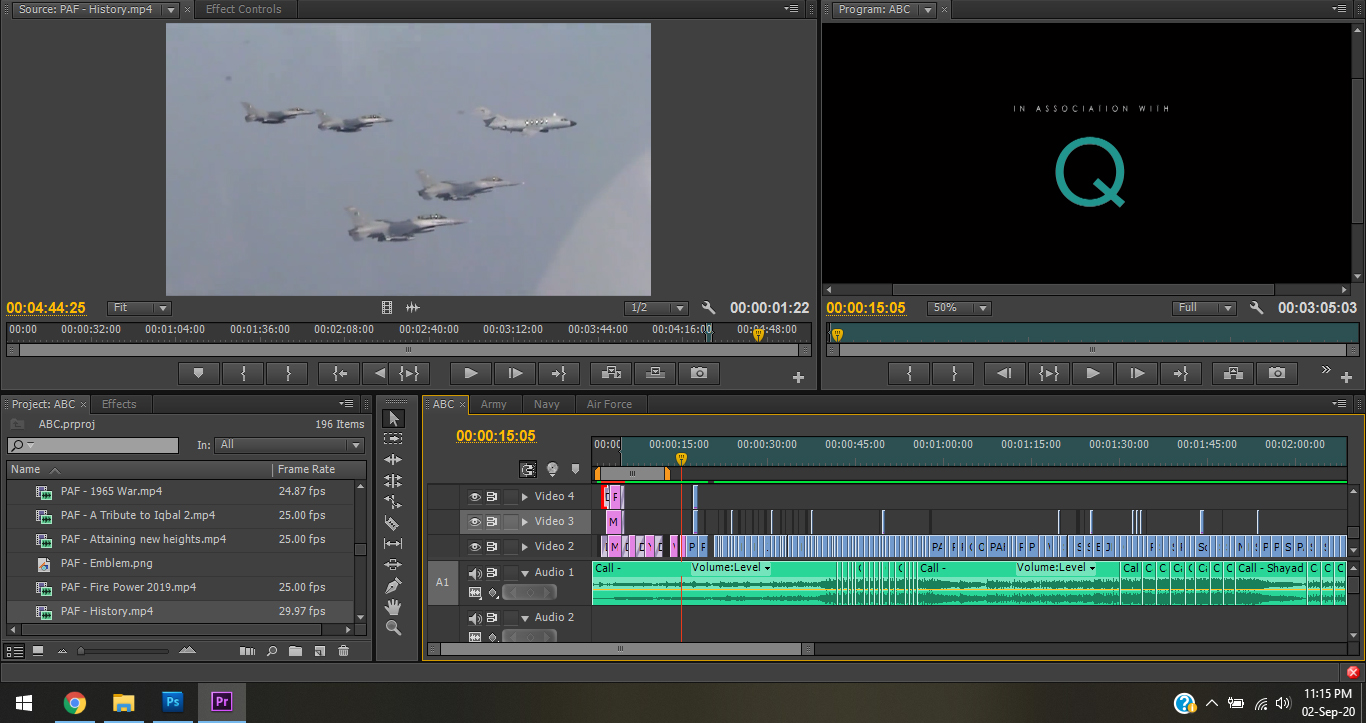Click Insert button in Source monitor
The image size is (1366, 723).
click(611, 373)
